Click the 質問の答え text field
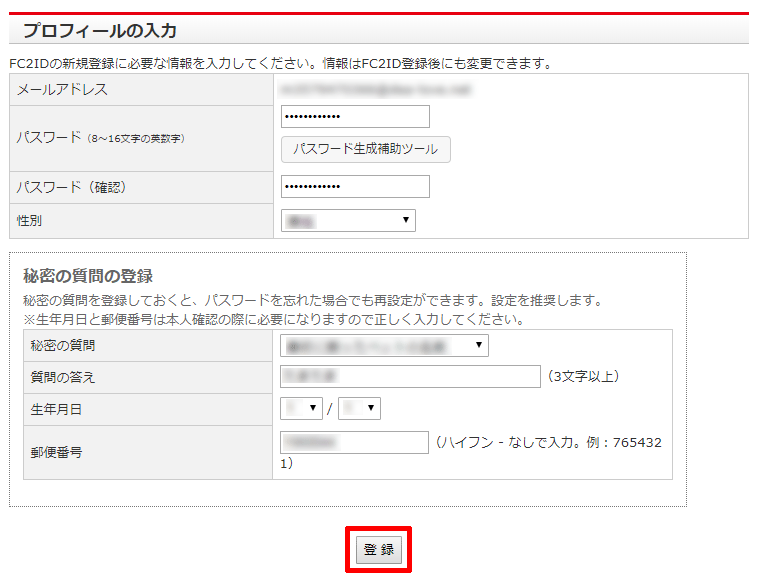The width and height of the screenshot is (758, 587). 410,376
